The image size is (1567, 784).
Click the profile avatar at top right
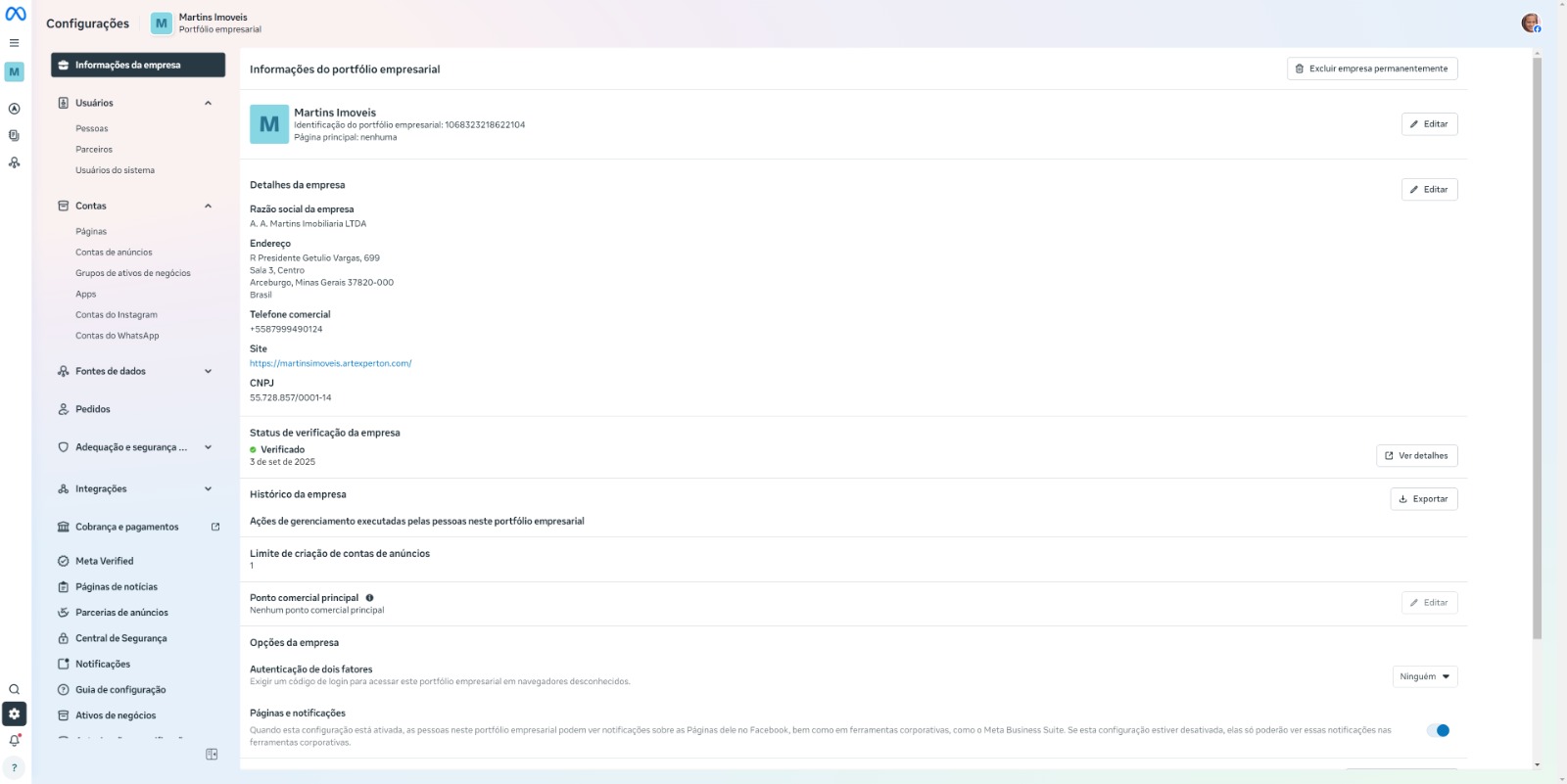coord(1530,23)
